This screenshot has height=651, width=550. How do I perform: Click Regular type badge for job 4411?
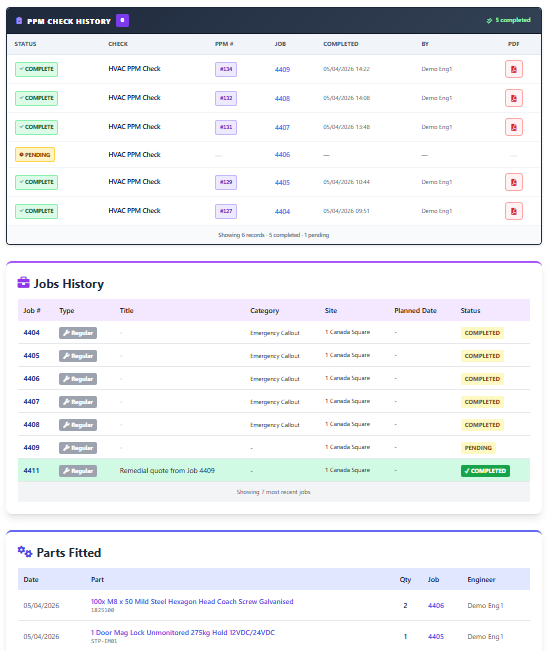point(78,471)
